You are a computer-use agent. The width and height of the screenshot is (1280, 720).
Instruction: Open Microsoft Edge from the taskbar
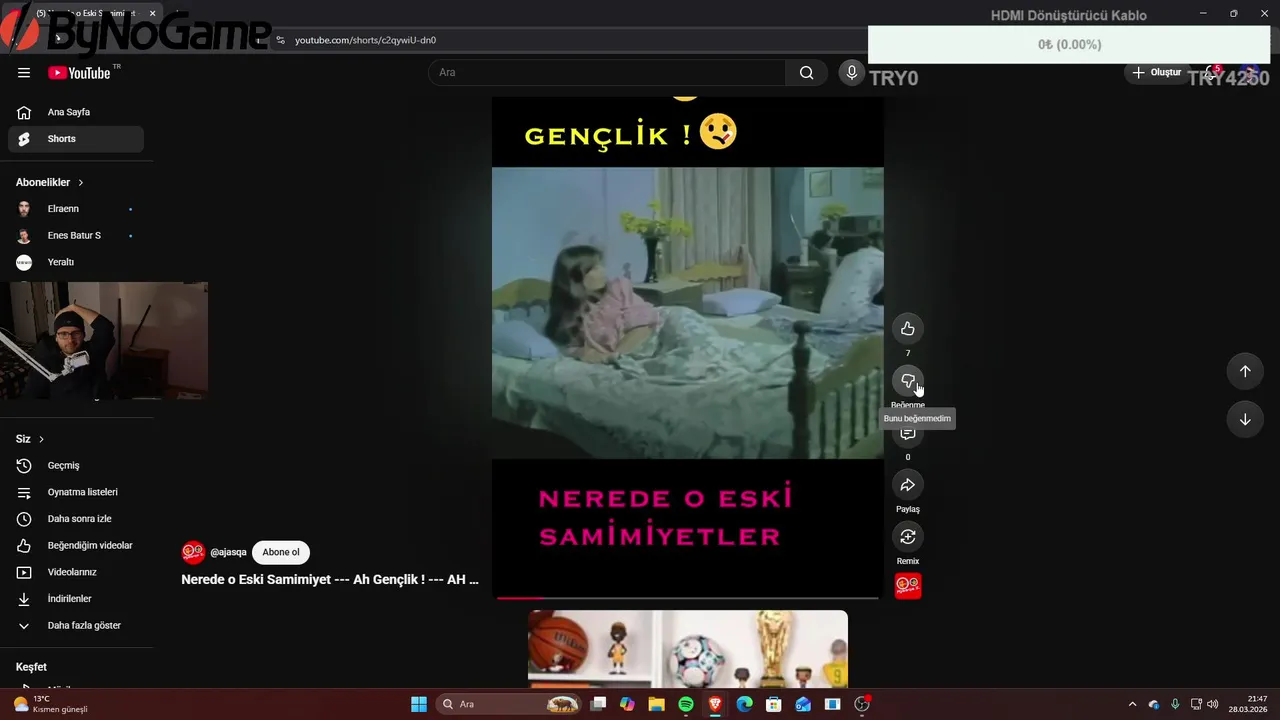[744, 704]
